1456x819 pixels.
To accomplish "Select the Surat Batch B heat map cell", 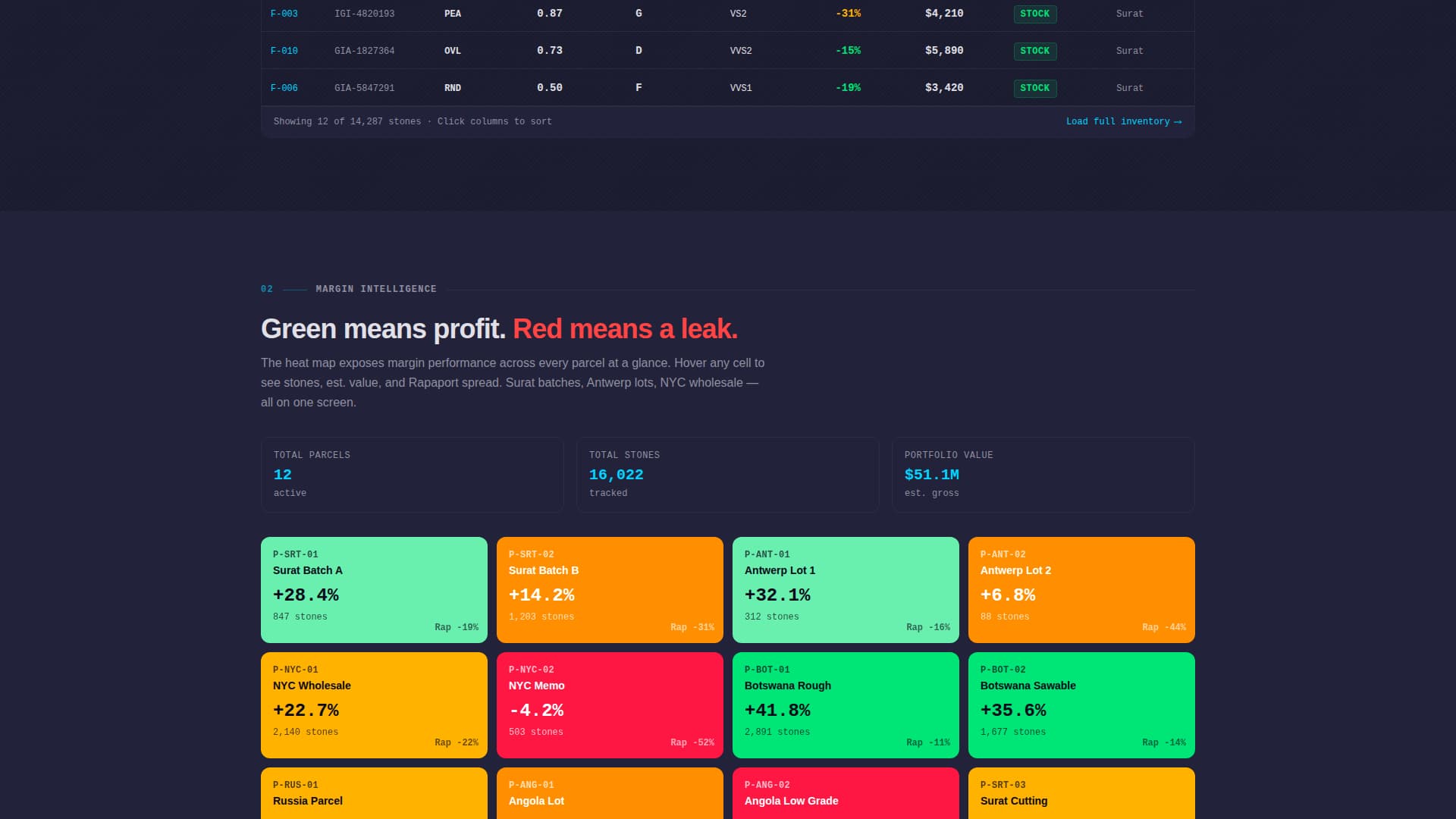I will (610, 590).
